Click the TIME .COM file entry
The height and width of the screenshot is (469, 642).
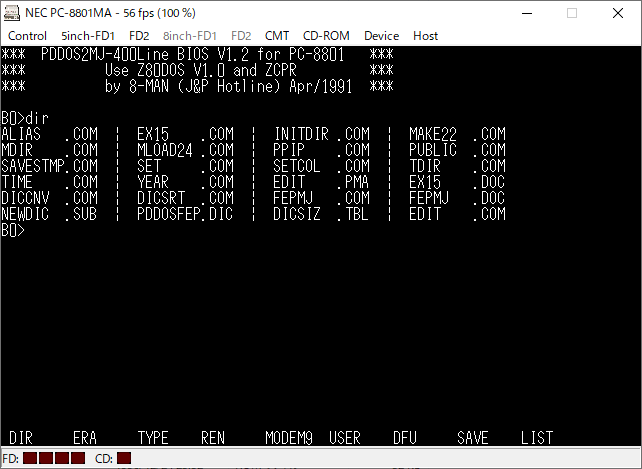[x=50, y=182]
